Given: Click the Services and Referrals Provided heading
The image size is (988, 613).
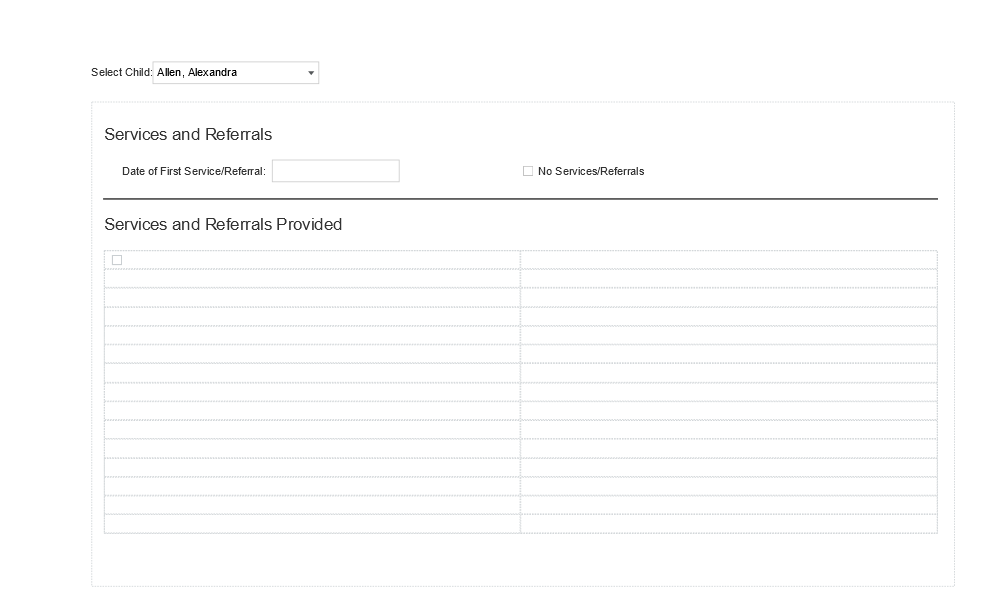Looking at the screenshot, I should pyautogui.click(x=223, y=224).
